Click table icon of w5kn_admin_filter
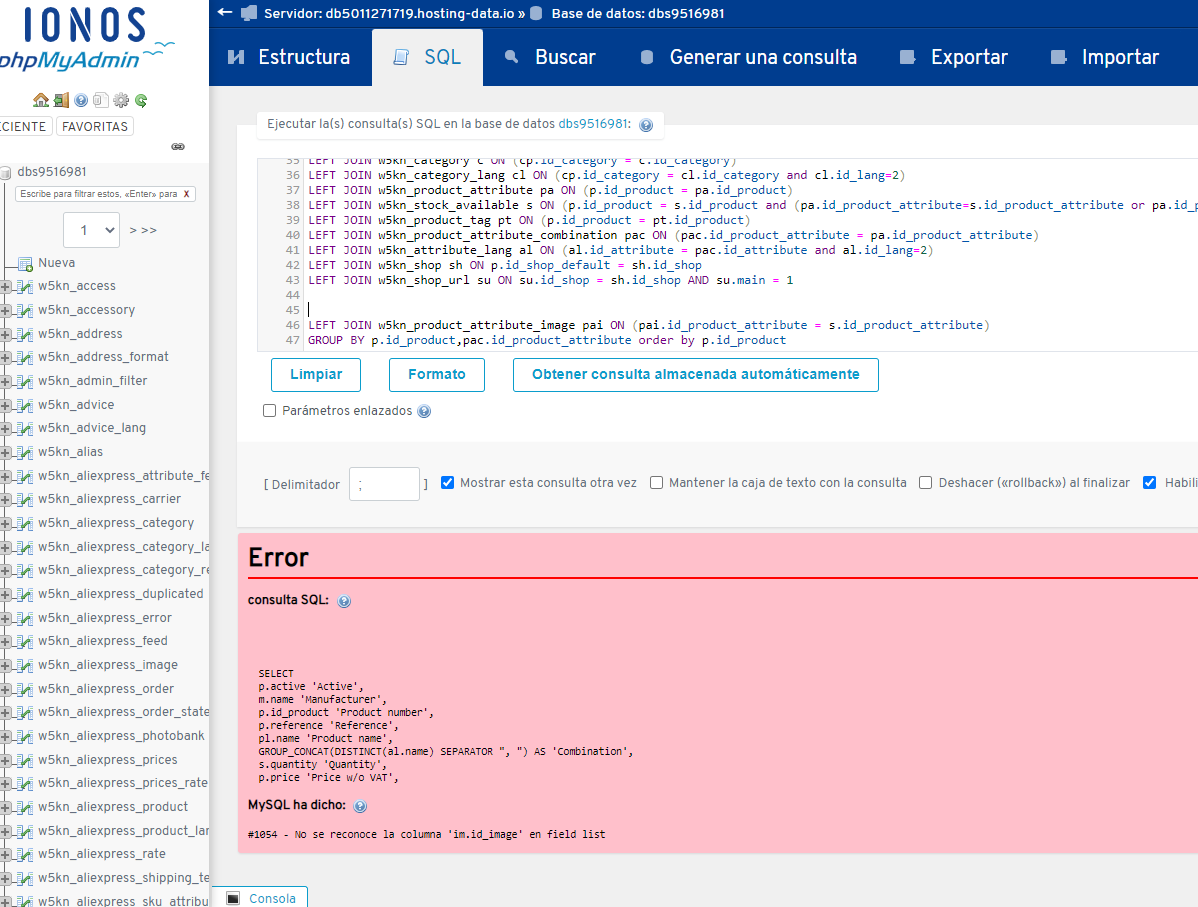 pos(25,381)
